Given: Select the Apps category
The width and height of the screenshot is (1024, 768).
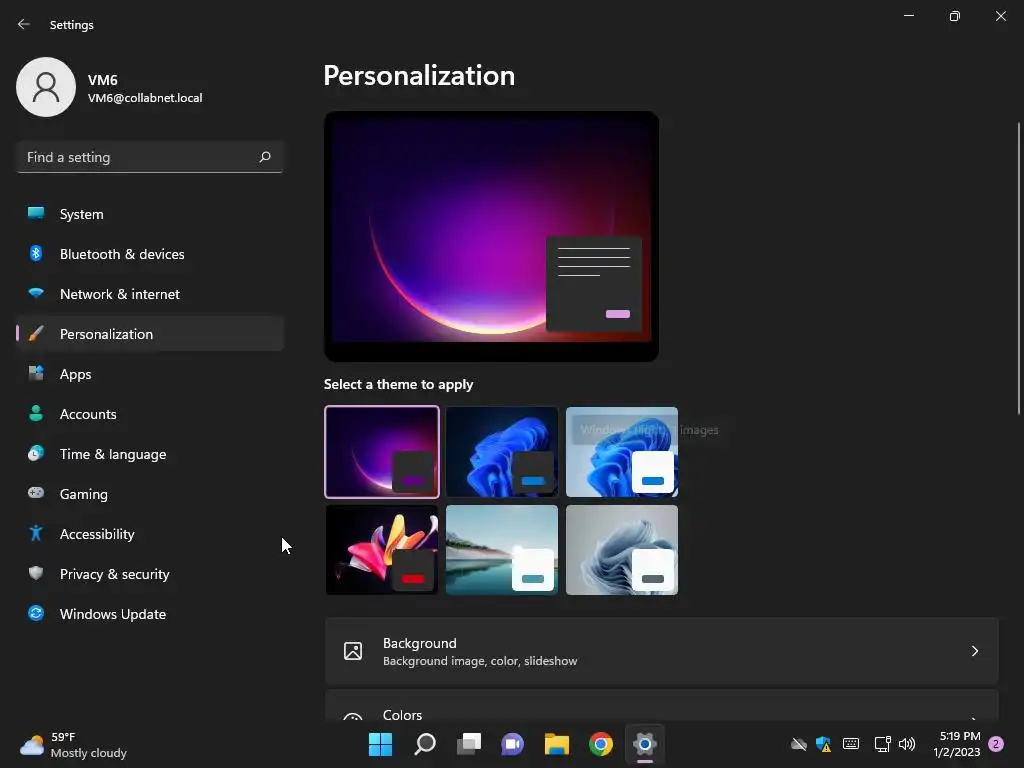Looking at the screenshot, I should tap(150, 374).
